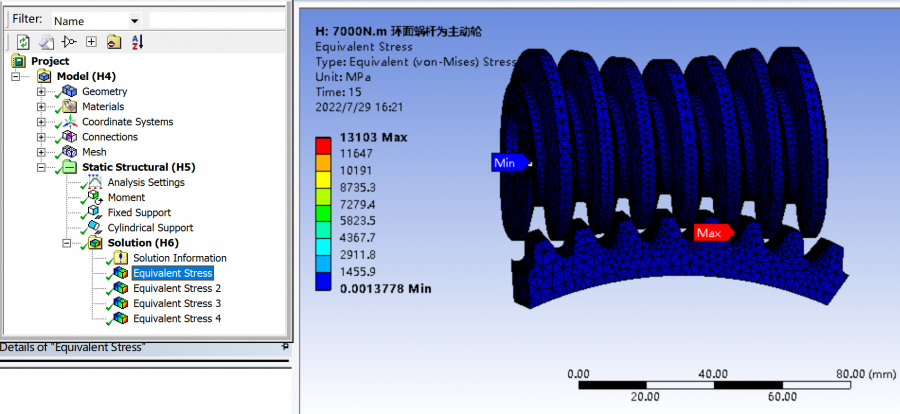Expand the Geometry tree node
The height and width of the screenshot is (414, 900).
coord(41,92)
